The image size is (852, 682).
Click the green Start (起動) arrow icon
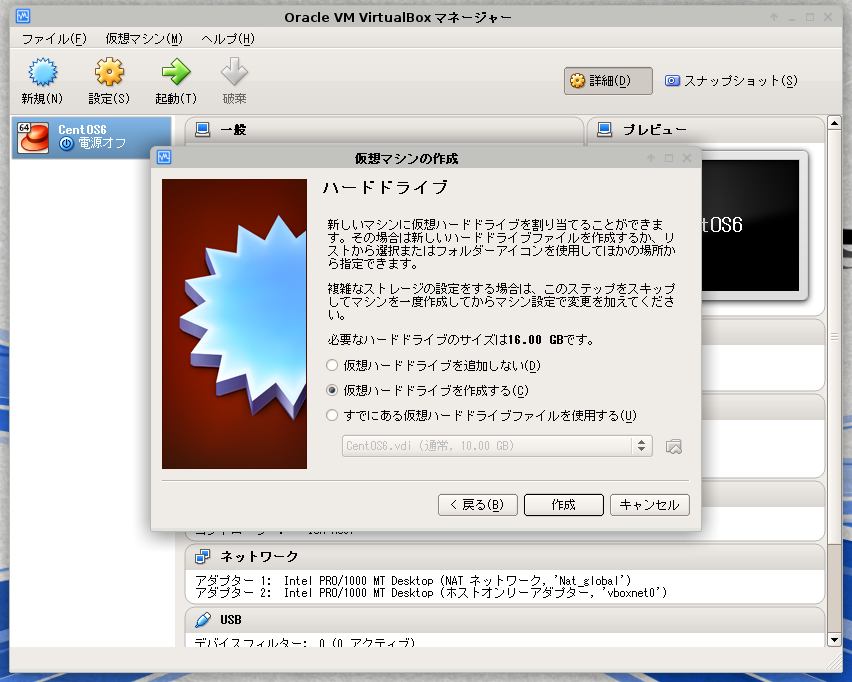point(176,72)
